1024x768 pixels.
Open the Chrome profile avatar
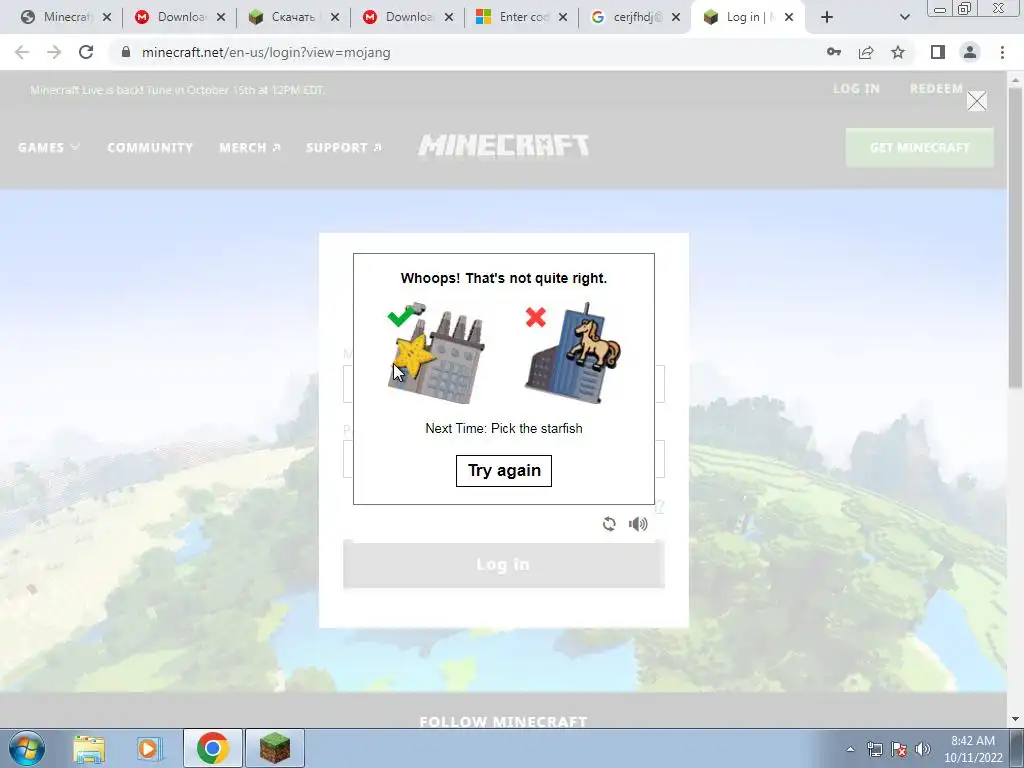click(x=970, y=52)
